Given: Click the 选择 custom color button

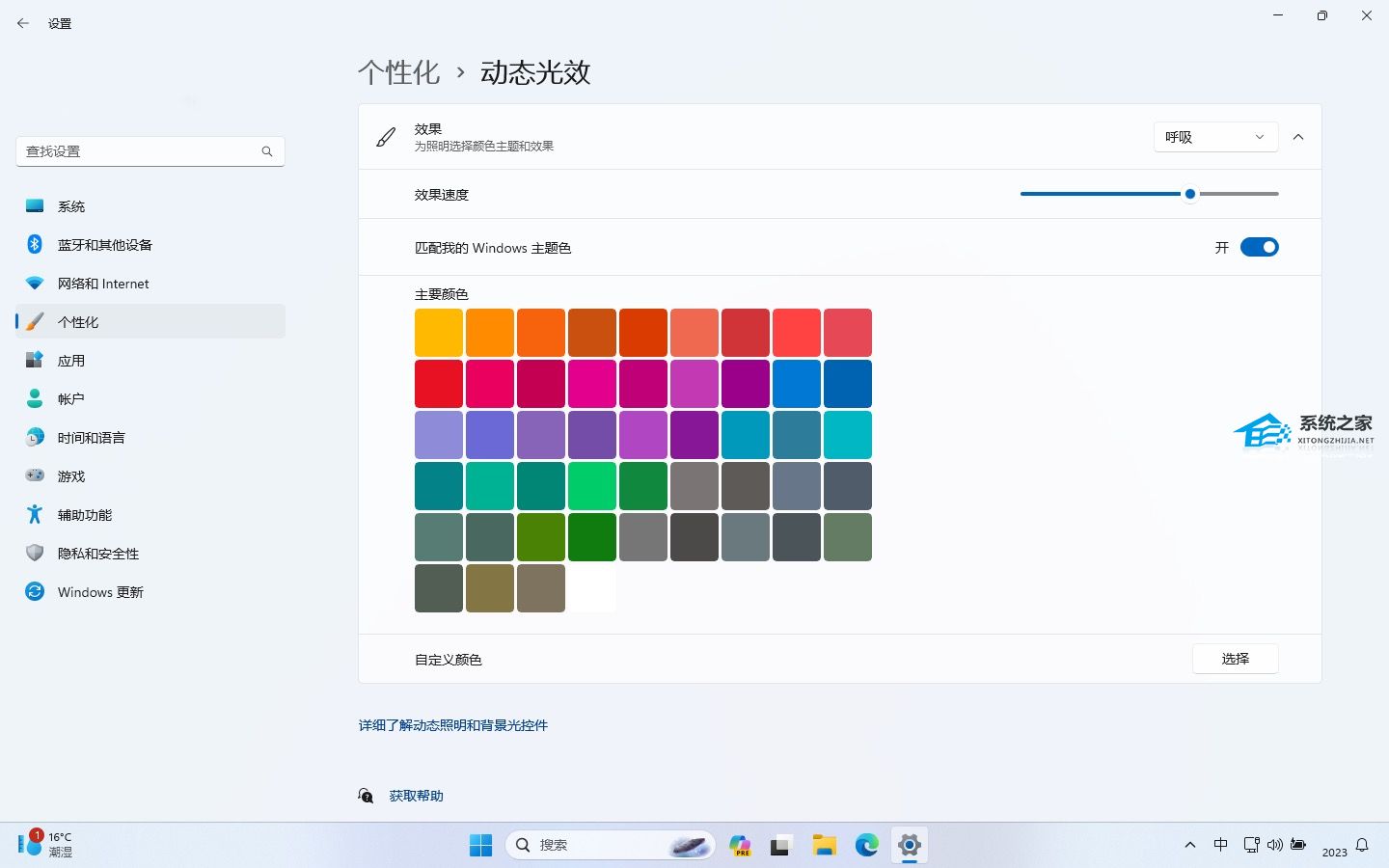Looking at the screenshot, I should pyautogui.click(x=1235, y=659).
